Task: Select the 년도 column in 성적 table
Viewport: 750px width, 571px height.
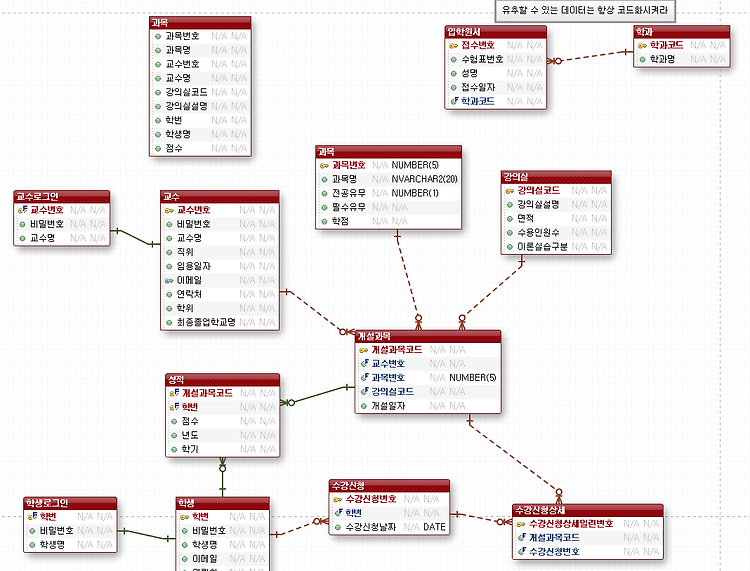Action: (222, 435)
